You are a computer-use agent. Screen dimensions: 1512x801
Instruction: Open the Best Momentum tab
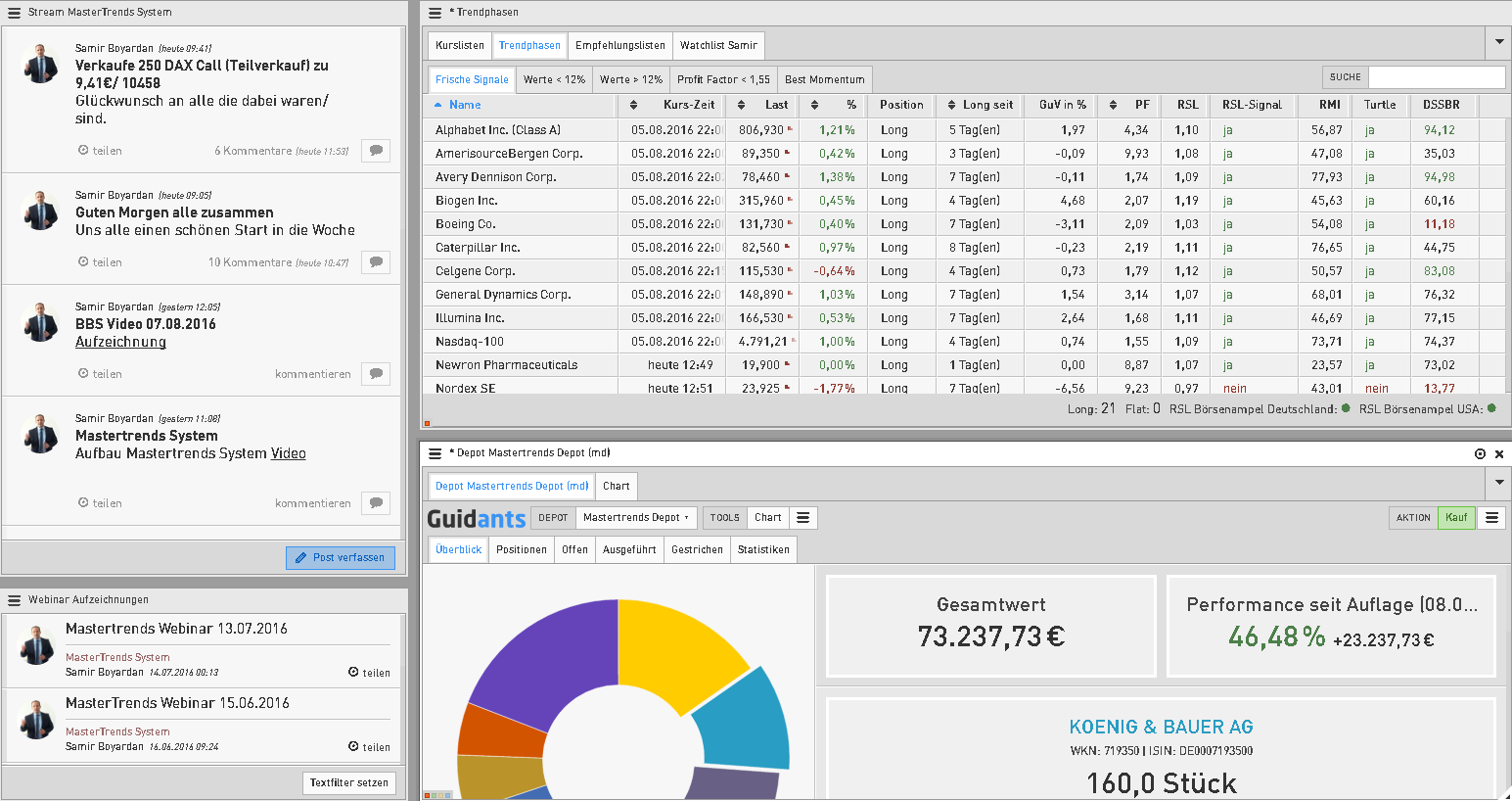coord(825,79)
